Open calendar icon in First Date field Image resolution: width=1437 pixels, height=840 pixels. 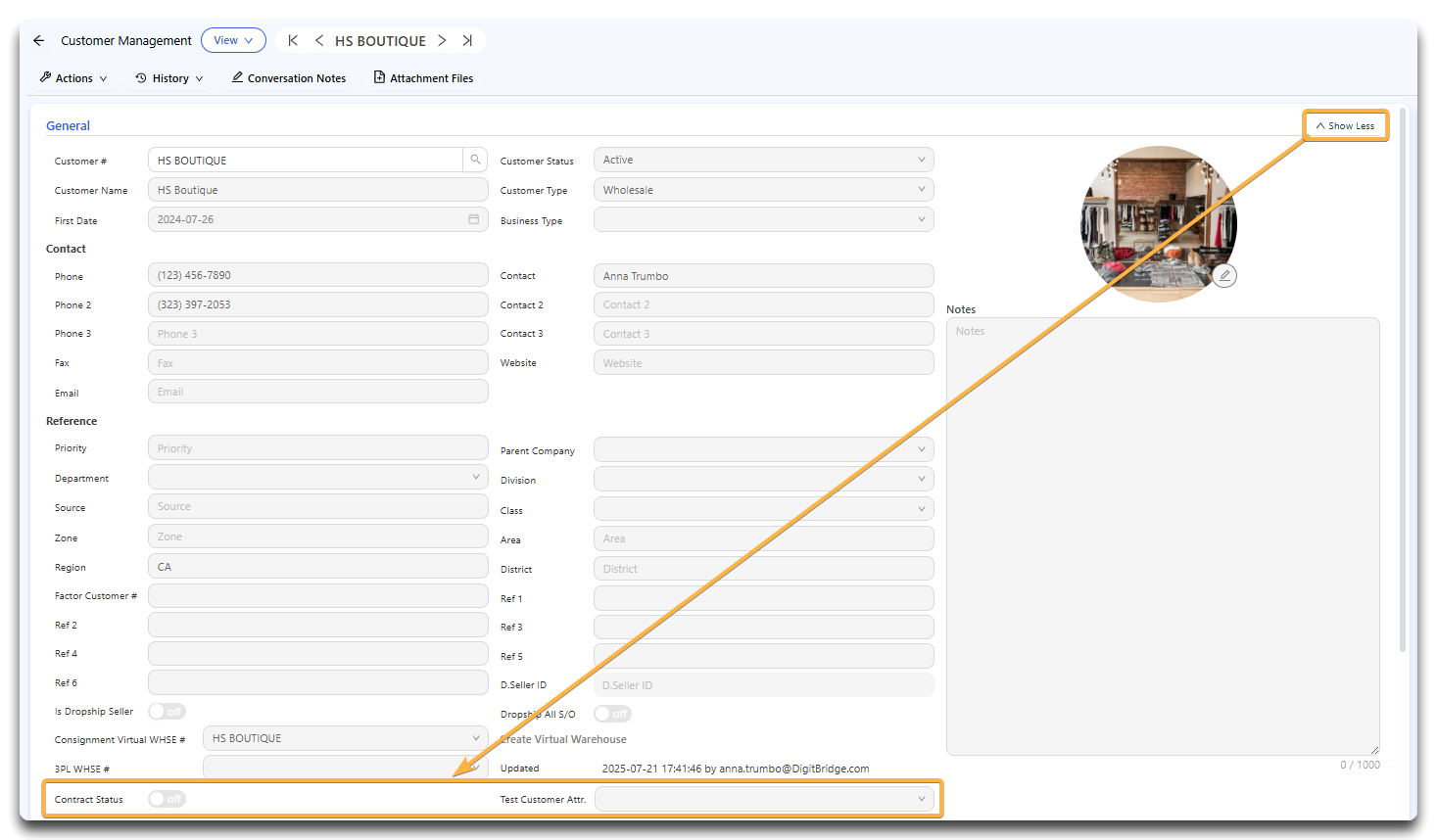[x=473, y=219]
